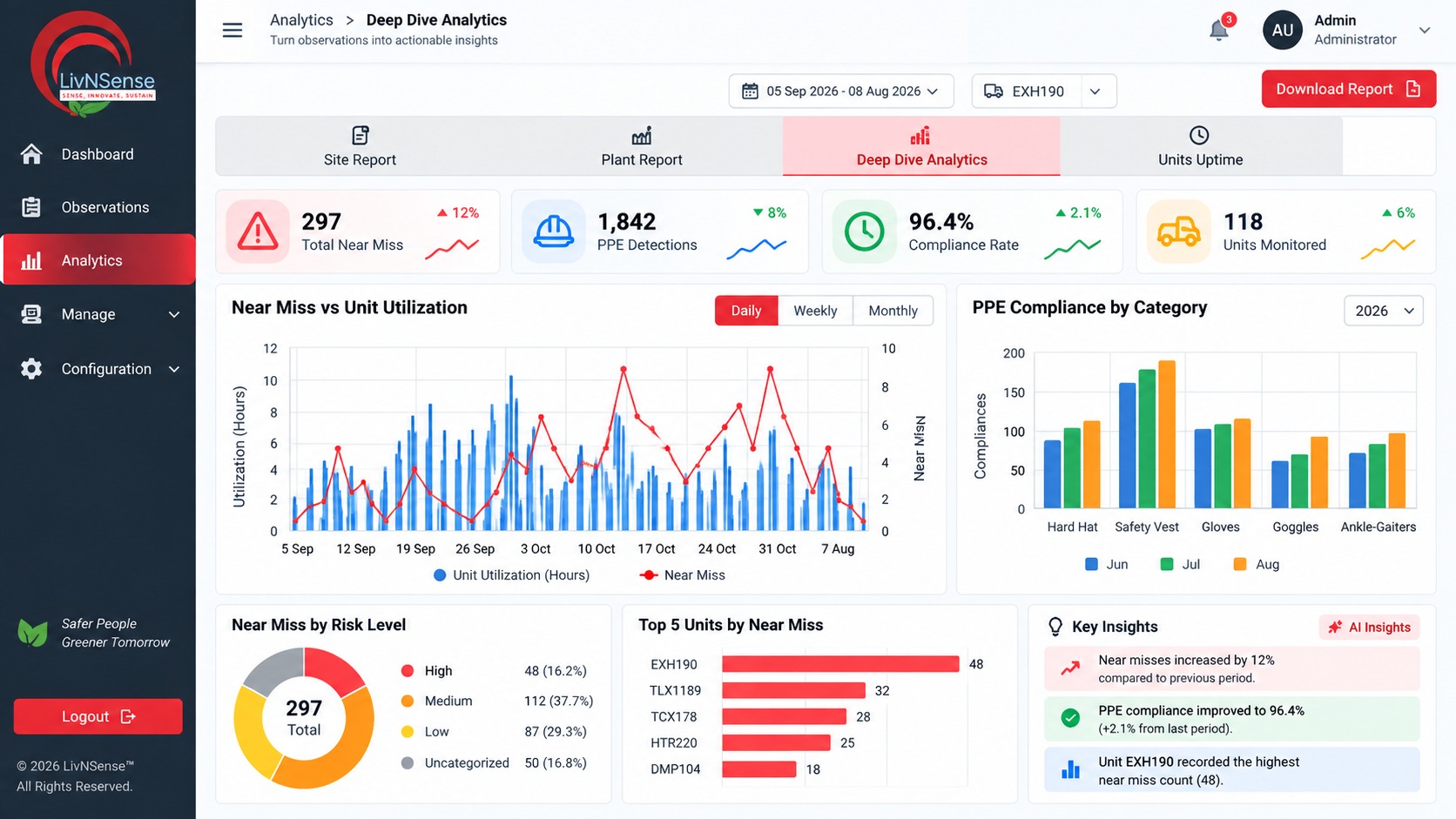Click the donut chart 297 Total center
Image resolution: width=1456 pixels, height=819 pixels.
(304, 718)
